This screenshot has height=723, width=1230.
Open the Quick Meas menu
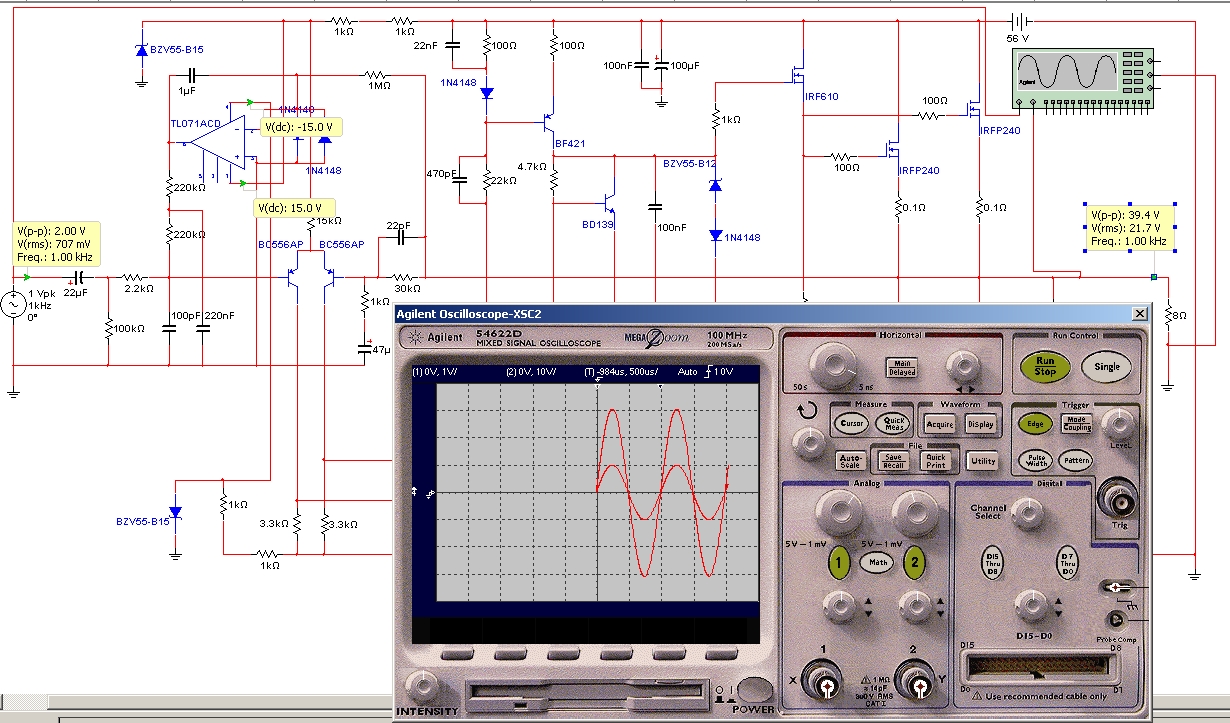coord(892,423)
